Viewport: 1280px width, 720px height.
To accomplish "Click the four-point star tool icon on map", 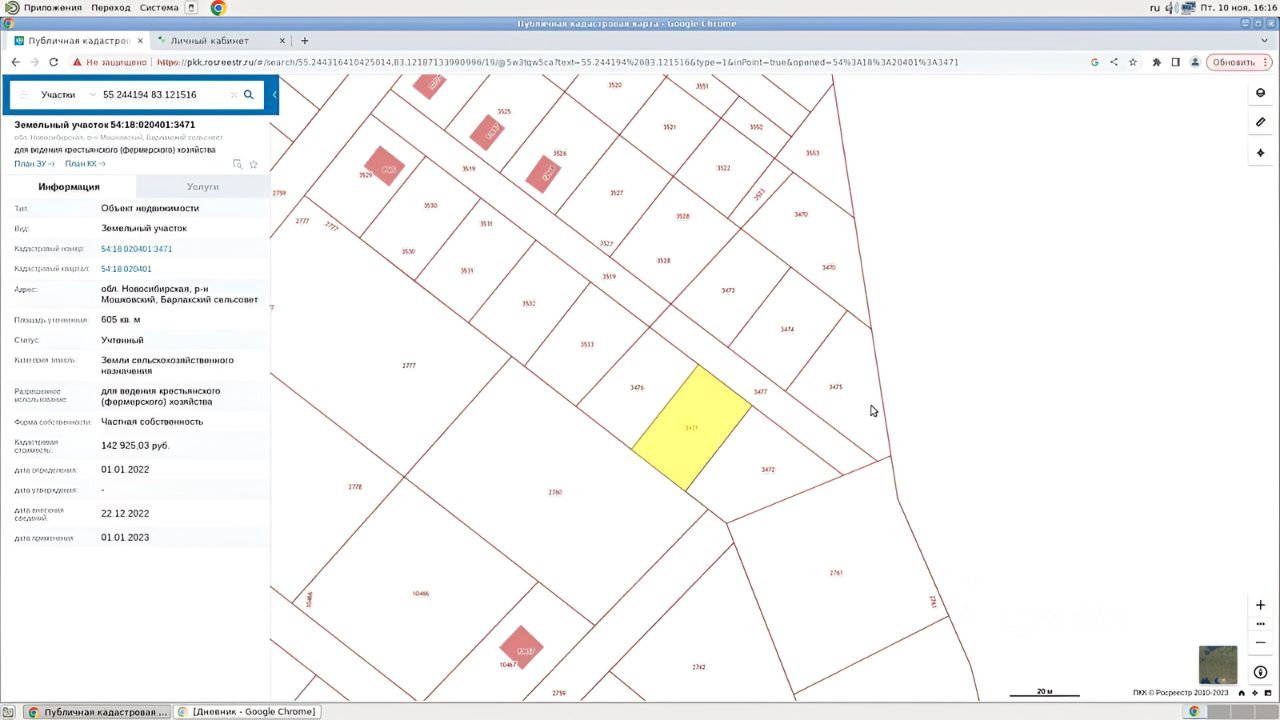I will click(x=1260, y=153).
